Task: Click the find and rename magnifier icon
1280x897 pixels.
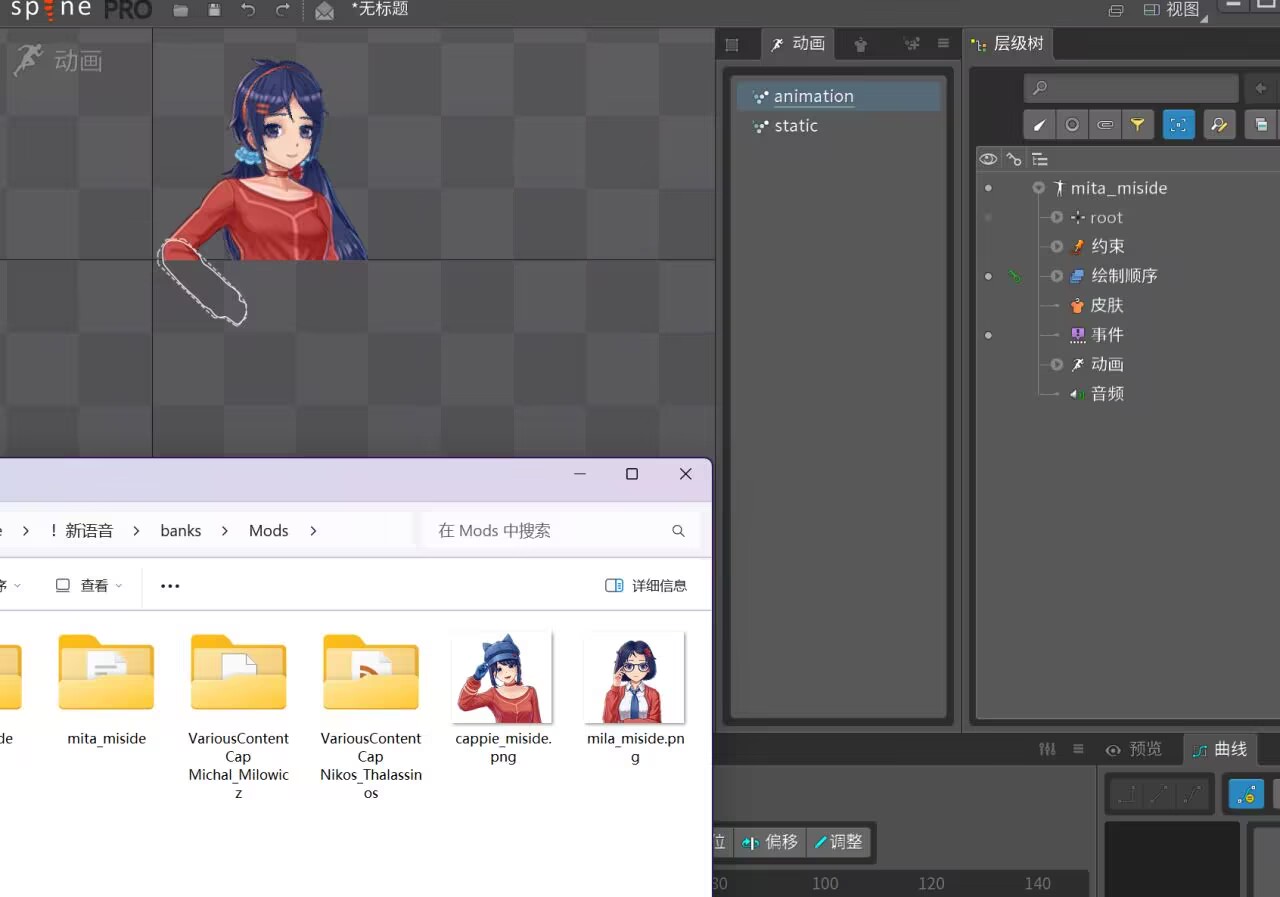Action: (x=1218, y=125)
